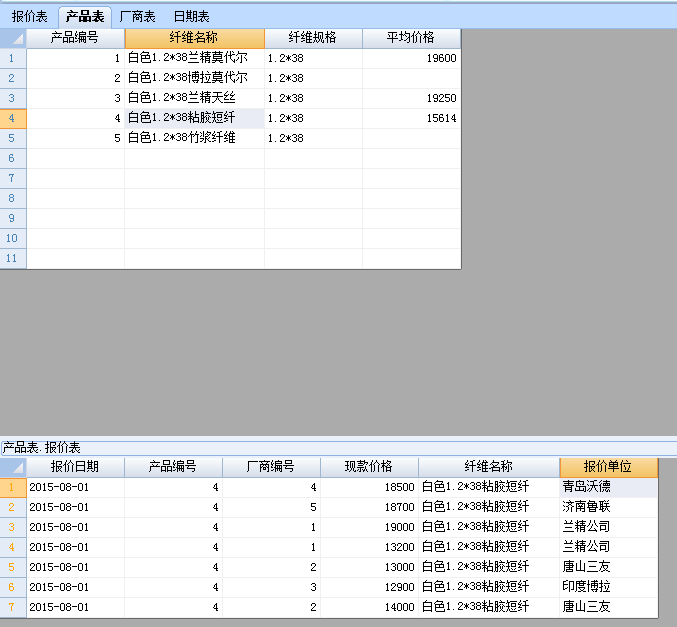Select the cell 白色1.2*38博拉莫代尔
Screen dimensions: 677x627
[194, 78]
